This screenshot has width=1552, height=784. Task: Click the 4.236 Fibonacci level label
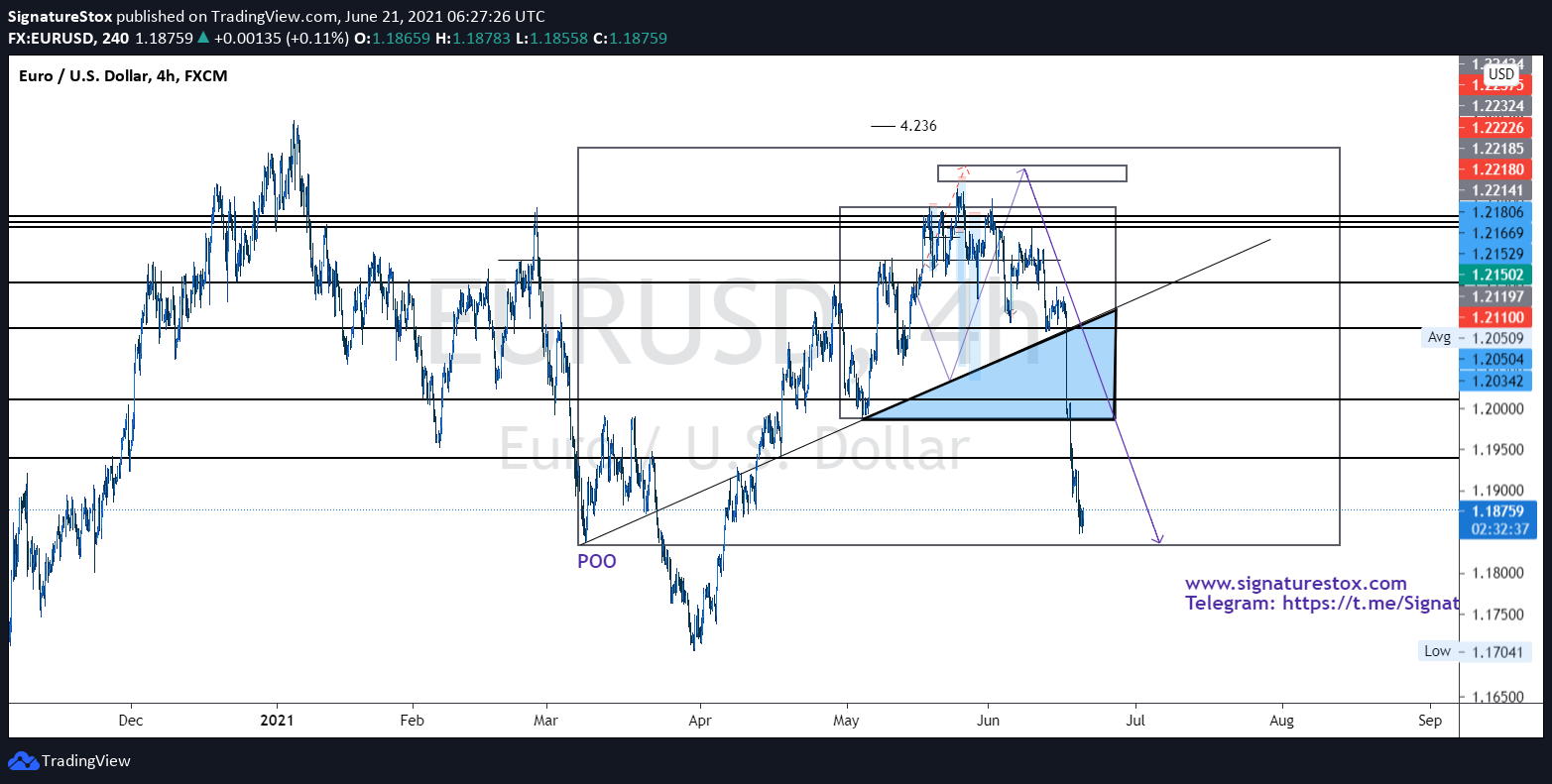click(x=917, y=126)
